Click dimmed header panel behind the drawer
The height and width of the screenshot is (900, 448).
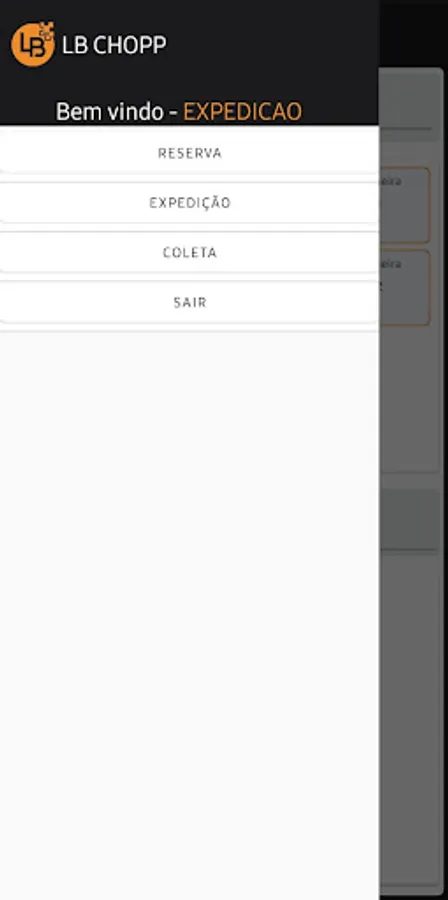click(410, 103)
